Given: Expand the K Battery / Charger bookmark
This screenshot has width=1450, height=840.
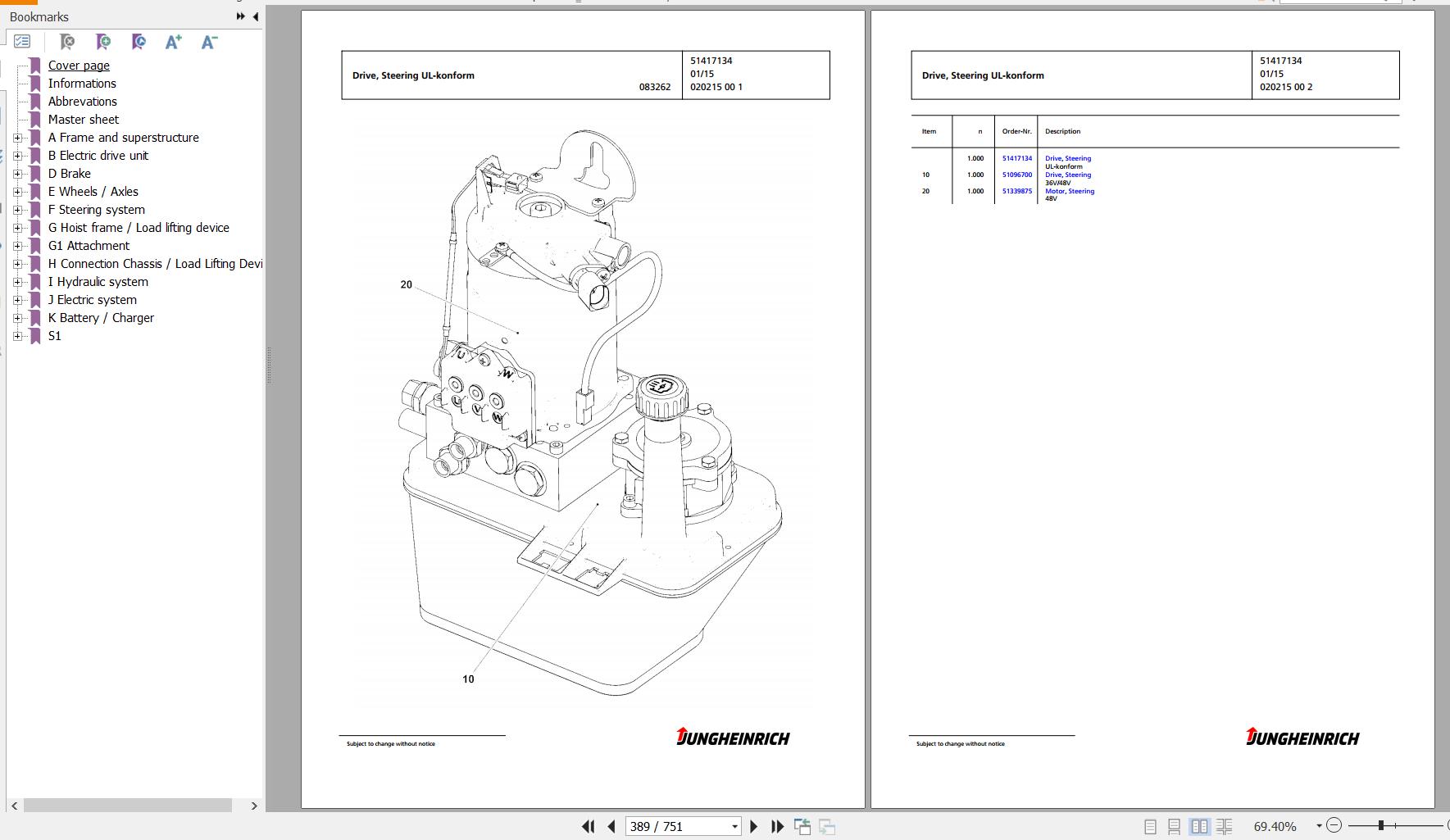Looking at the screenshot, I should [x=17, y=318].
